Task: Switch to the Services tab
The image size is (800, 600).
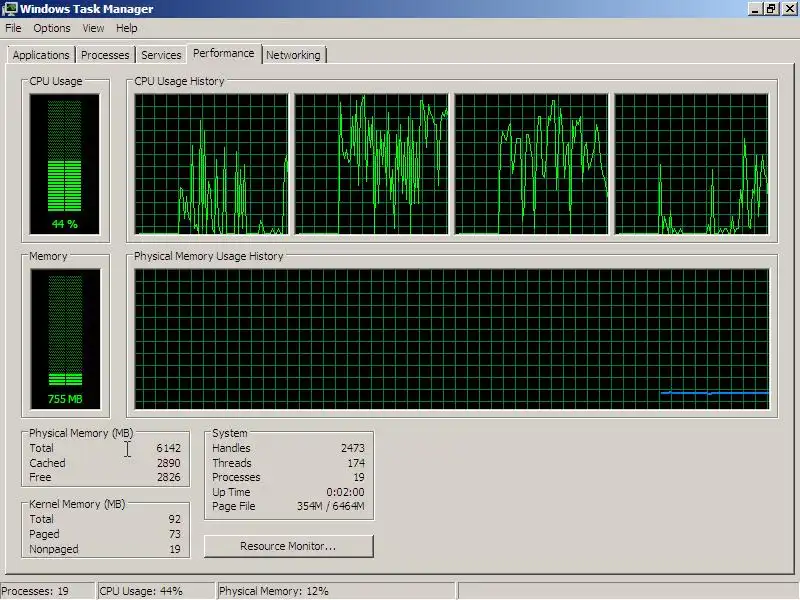Action: 161,55
